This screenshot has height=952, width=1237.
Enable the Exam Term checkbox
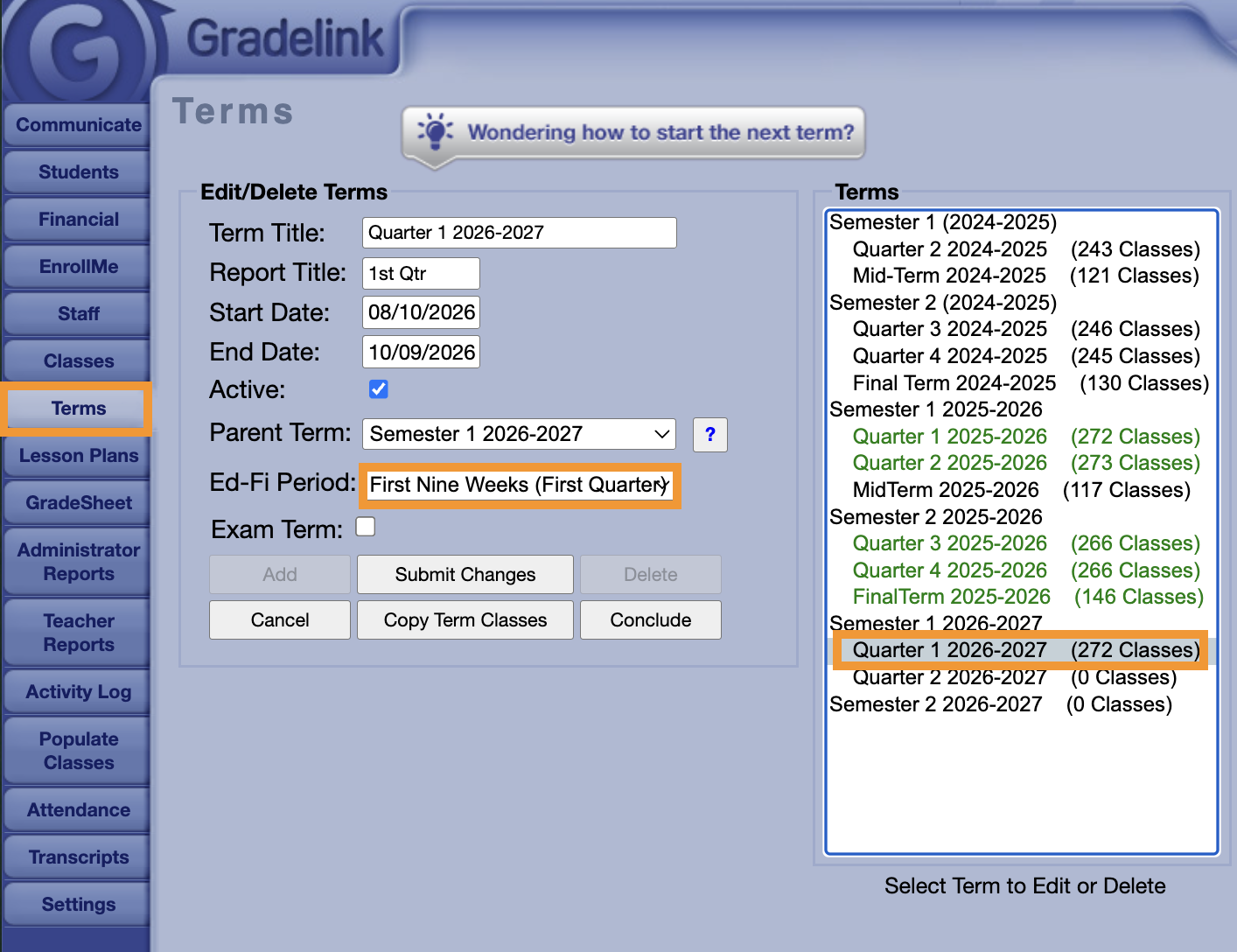point(366,527)
